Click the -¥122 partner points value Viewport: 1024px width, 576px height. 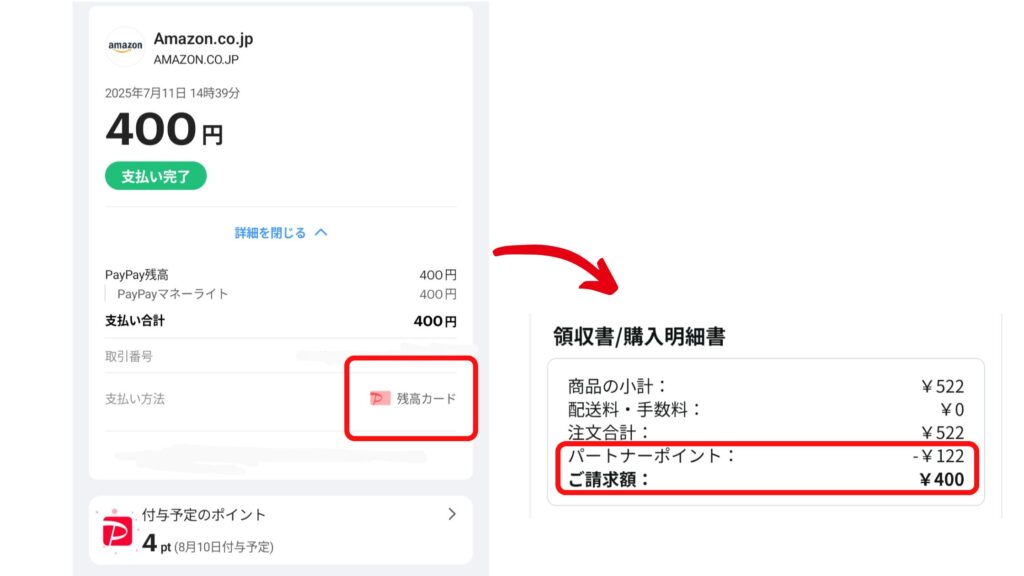[938, 456]
